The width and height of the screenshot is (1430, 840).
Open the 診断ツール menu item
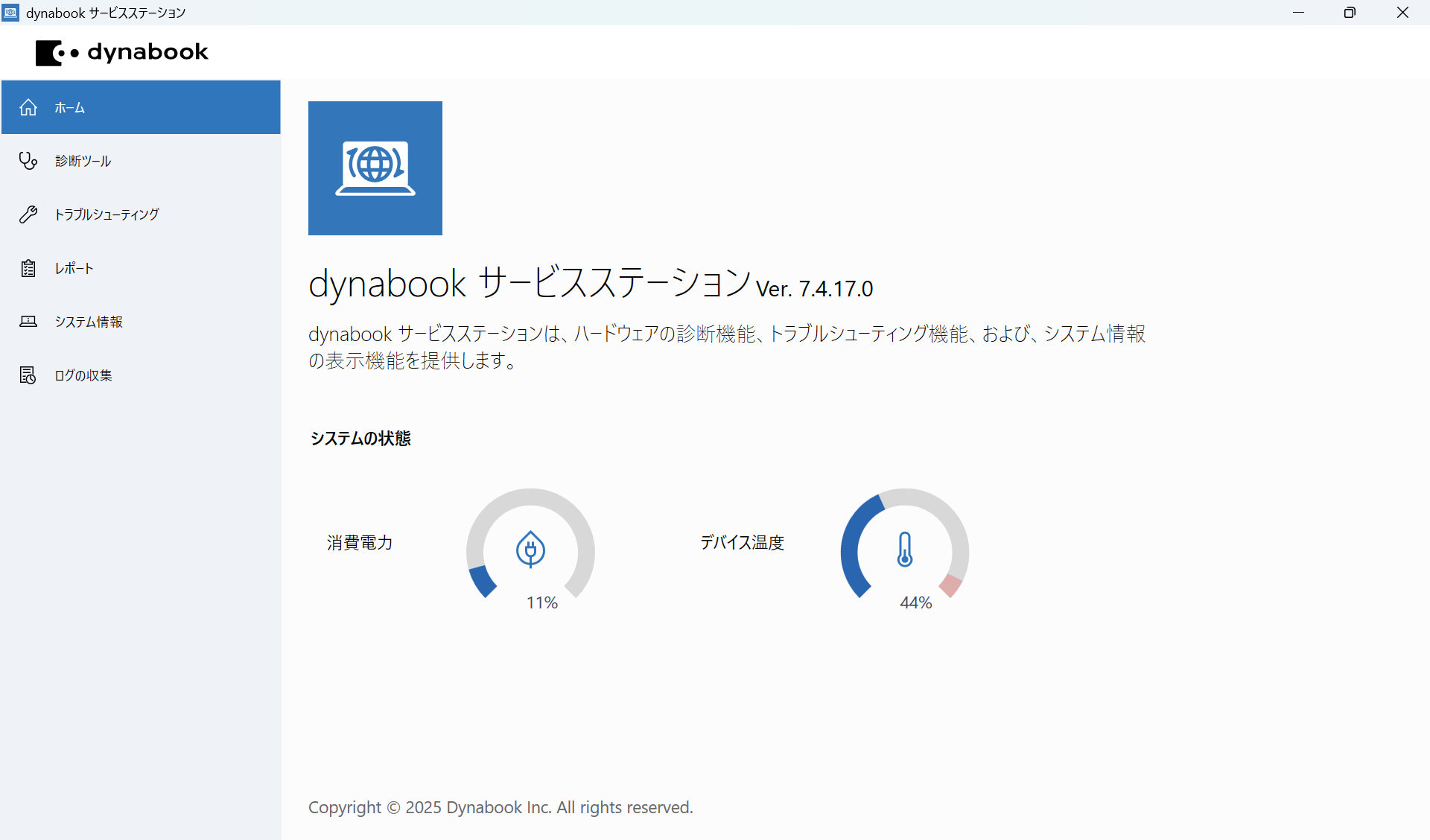[x=83, y=161]
